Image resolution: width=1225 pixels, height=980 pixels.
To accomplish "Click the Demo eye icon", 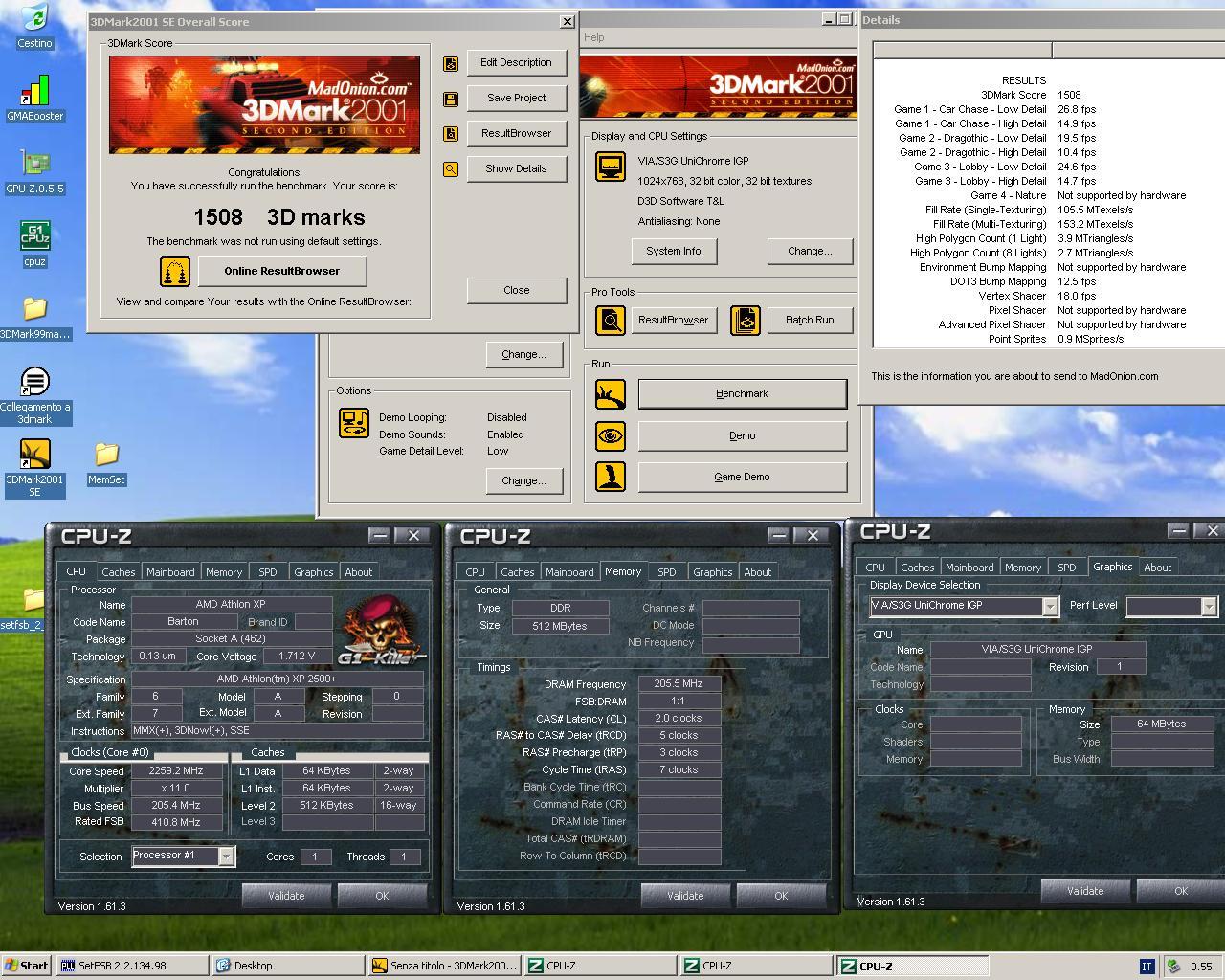I will 611,435.
